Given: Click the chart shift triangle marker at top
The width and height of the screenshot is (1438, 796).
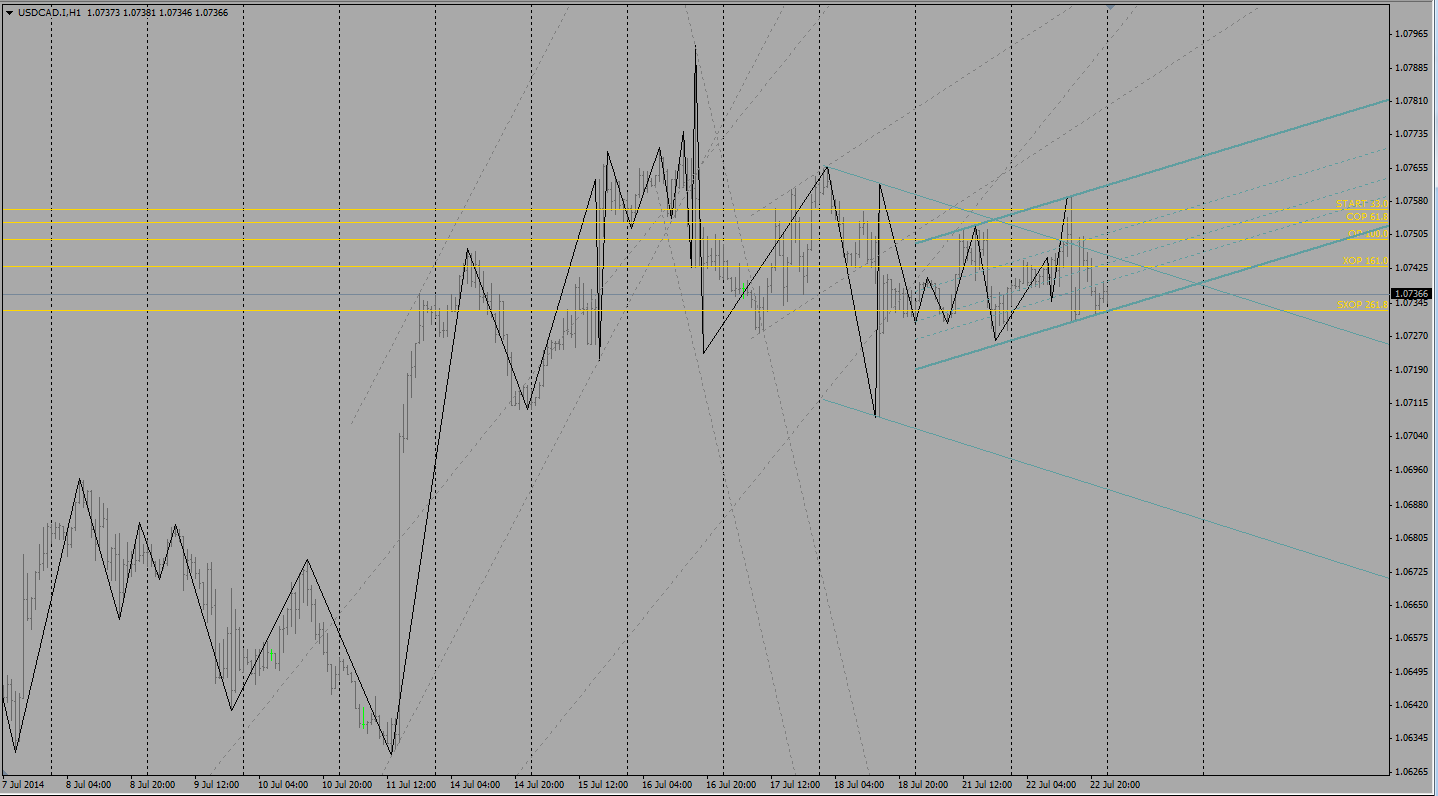Looking at the screenshot, I should pyautogui.click(x=1110, y=6).
